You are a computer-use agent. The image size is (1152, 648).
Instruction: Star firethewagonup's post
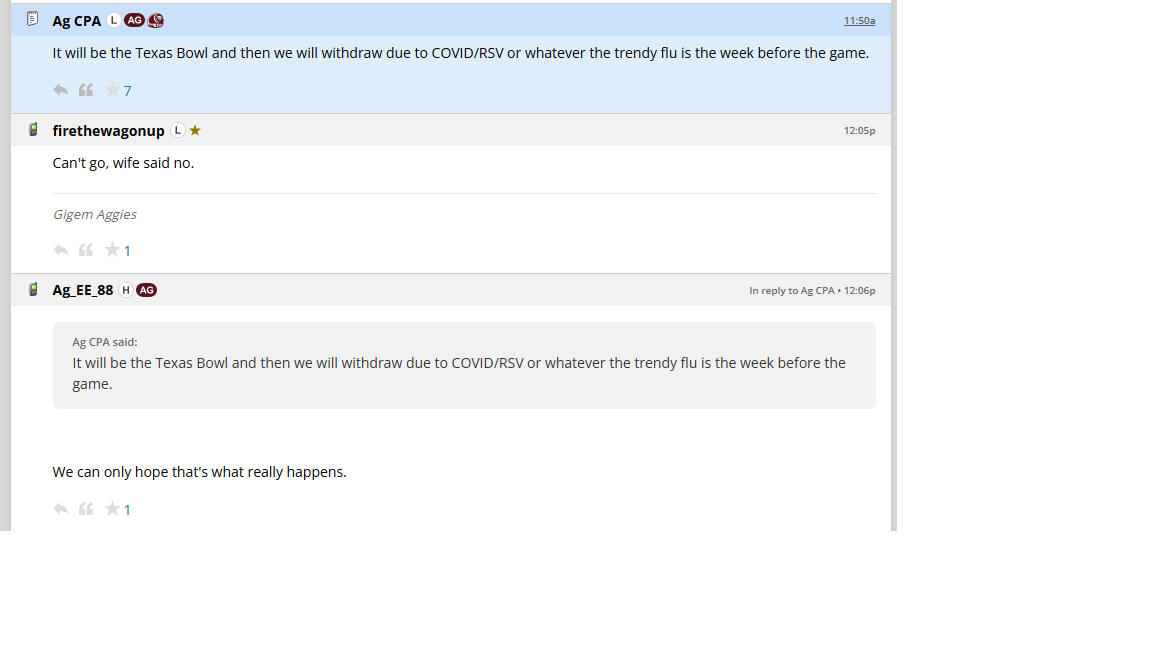pos(112,250)
